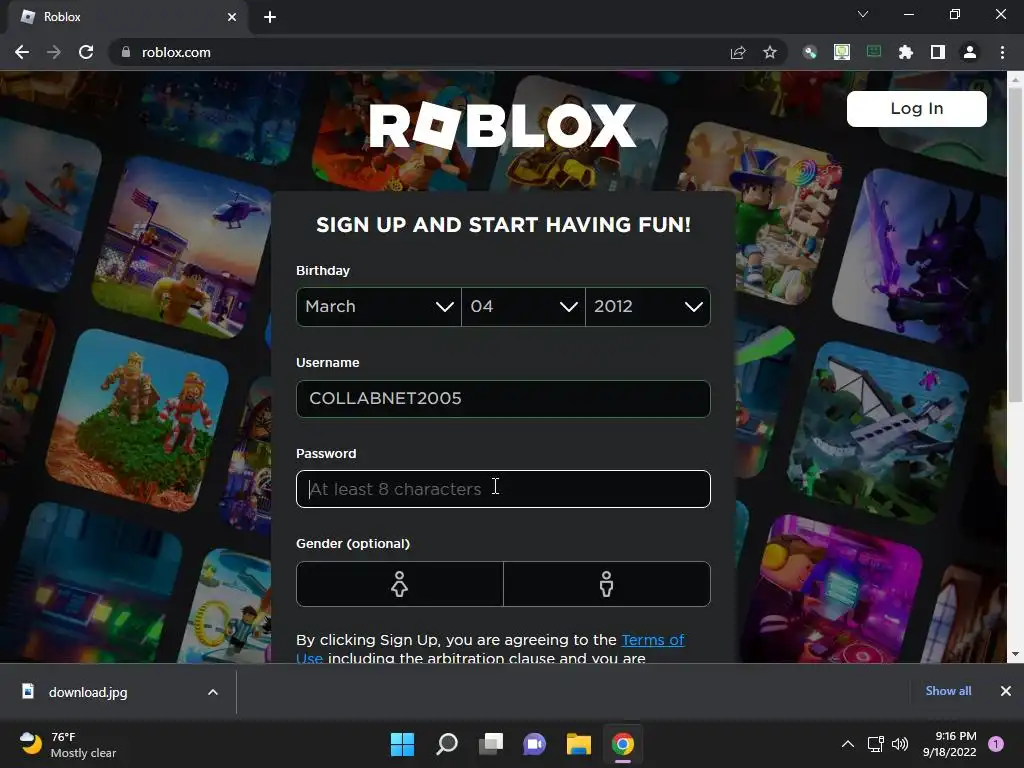Click the Username field with COLLABNET2005
The height and width of the screenshot is (768, 1024).
tap(503, 398)
